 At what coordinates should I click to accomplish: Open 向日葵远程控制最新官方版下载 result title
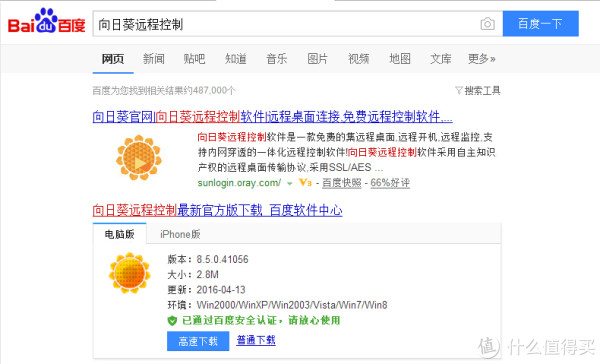(217, 210)
